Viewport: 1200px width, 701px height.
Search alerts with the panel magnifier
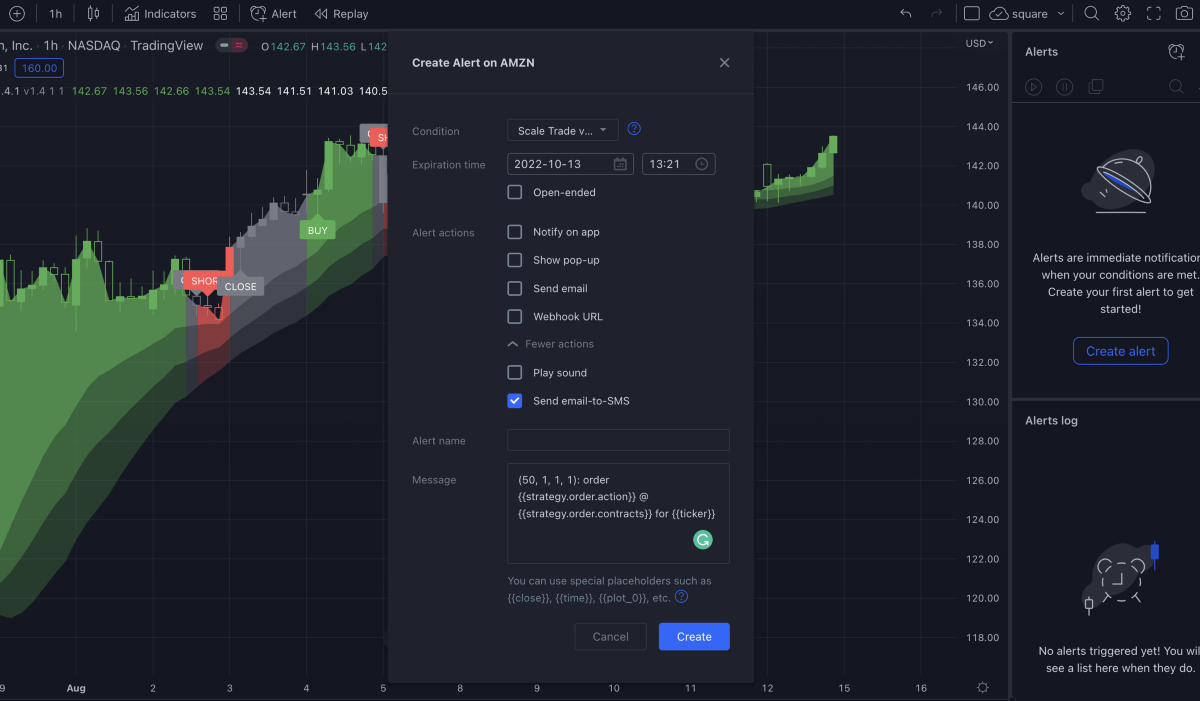pyautogui.click(x=1176, y=87)
